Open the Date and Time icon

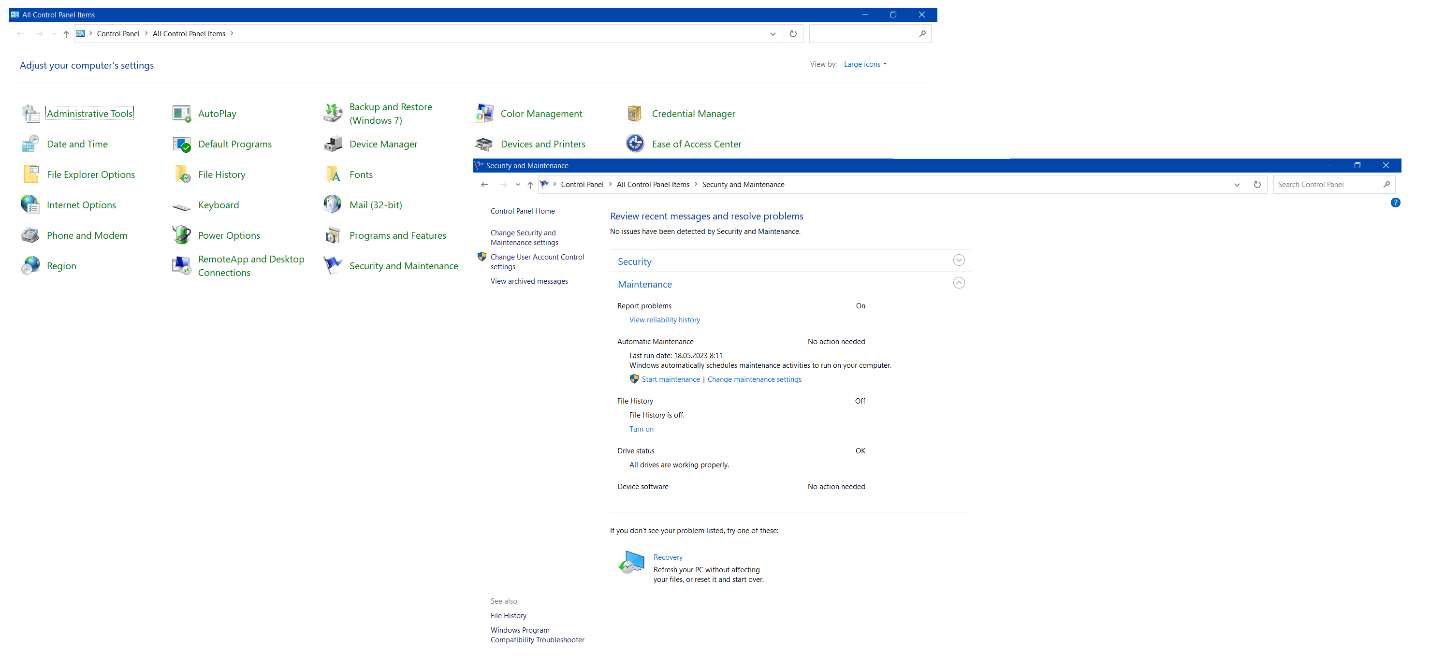(30, 144)
